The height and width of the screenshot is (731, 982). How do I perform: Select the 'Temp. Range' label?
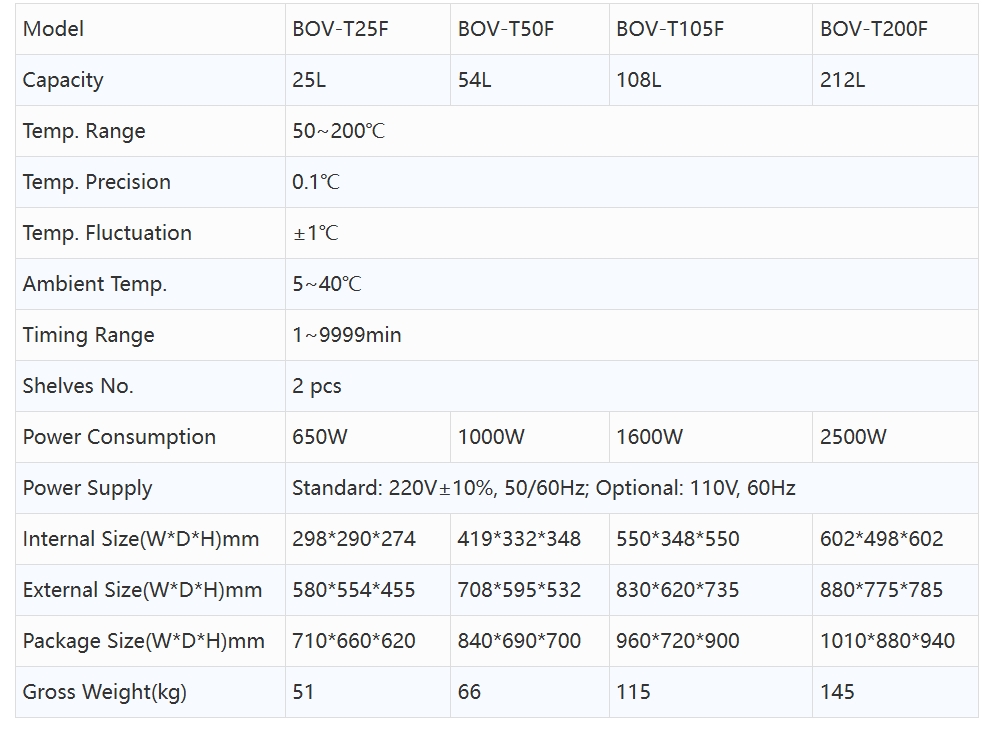point(84,131)
